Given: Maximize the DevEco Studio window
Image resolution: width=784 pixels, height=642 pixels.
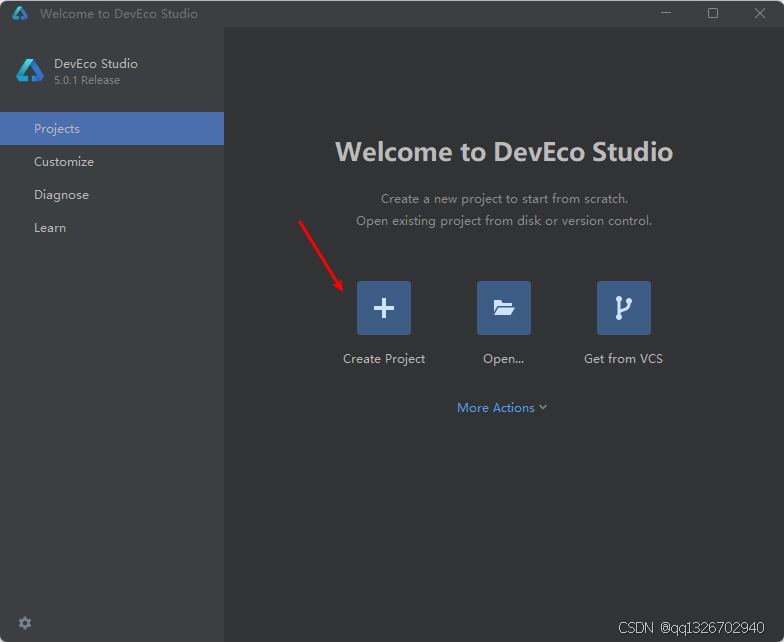Looking at the screenshot, I should pos(712,13).
